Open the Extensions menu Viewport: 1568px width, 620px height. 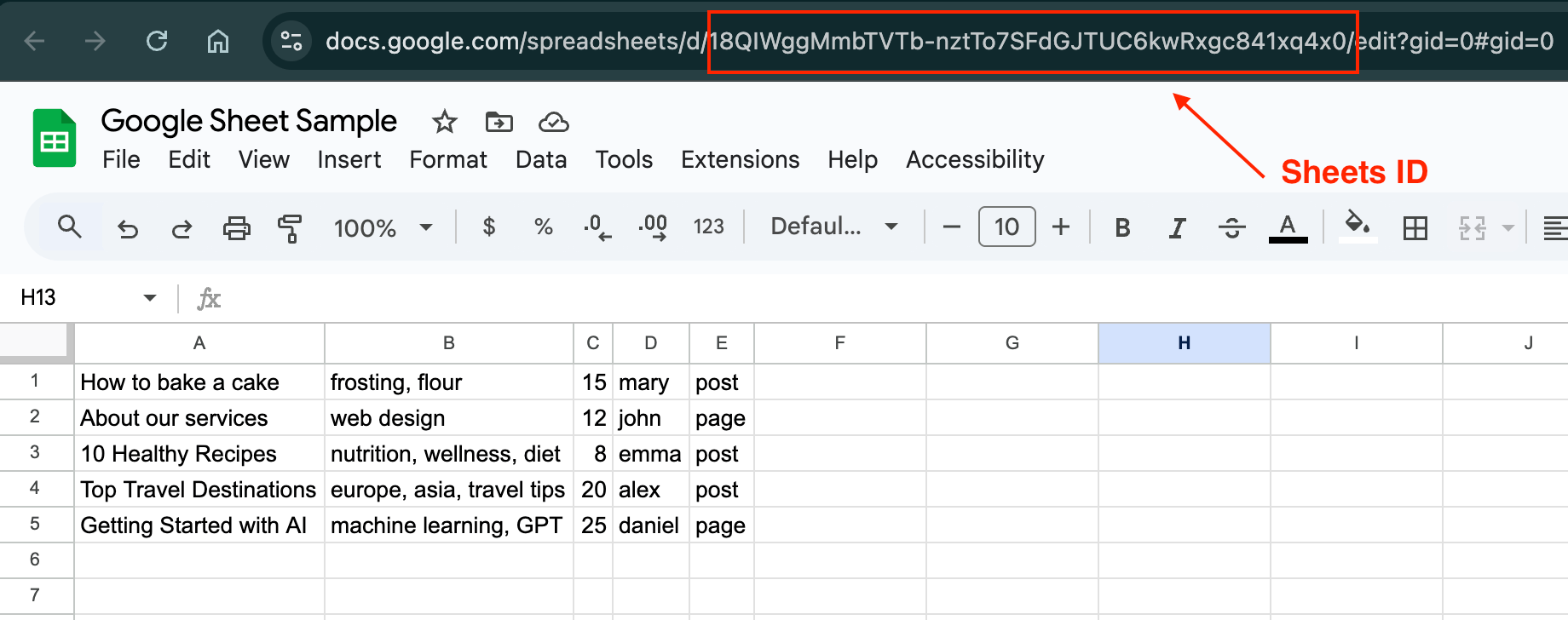coord(741,159)
